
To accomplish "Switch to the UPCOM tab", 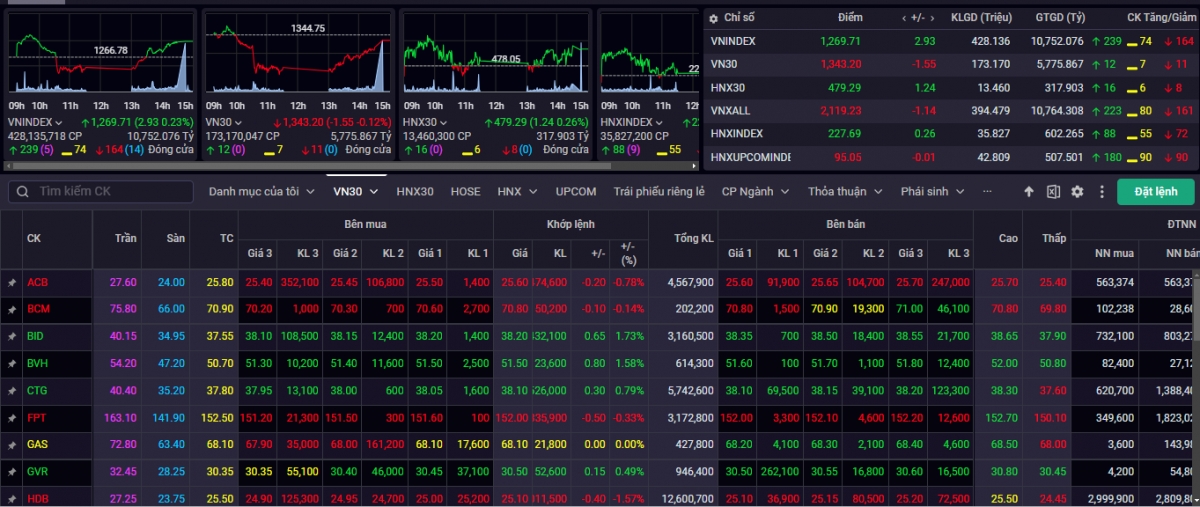I will pos(576,191).
